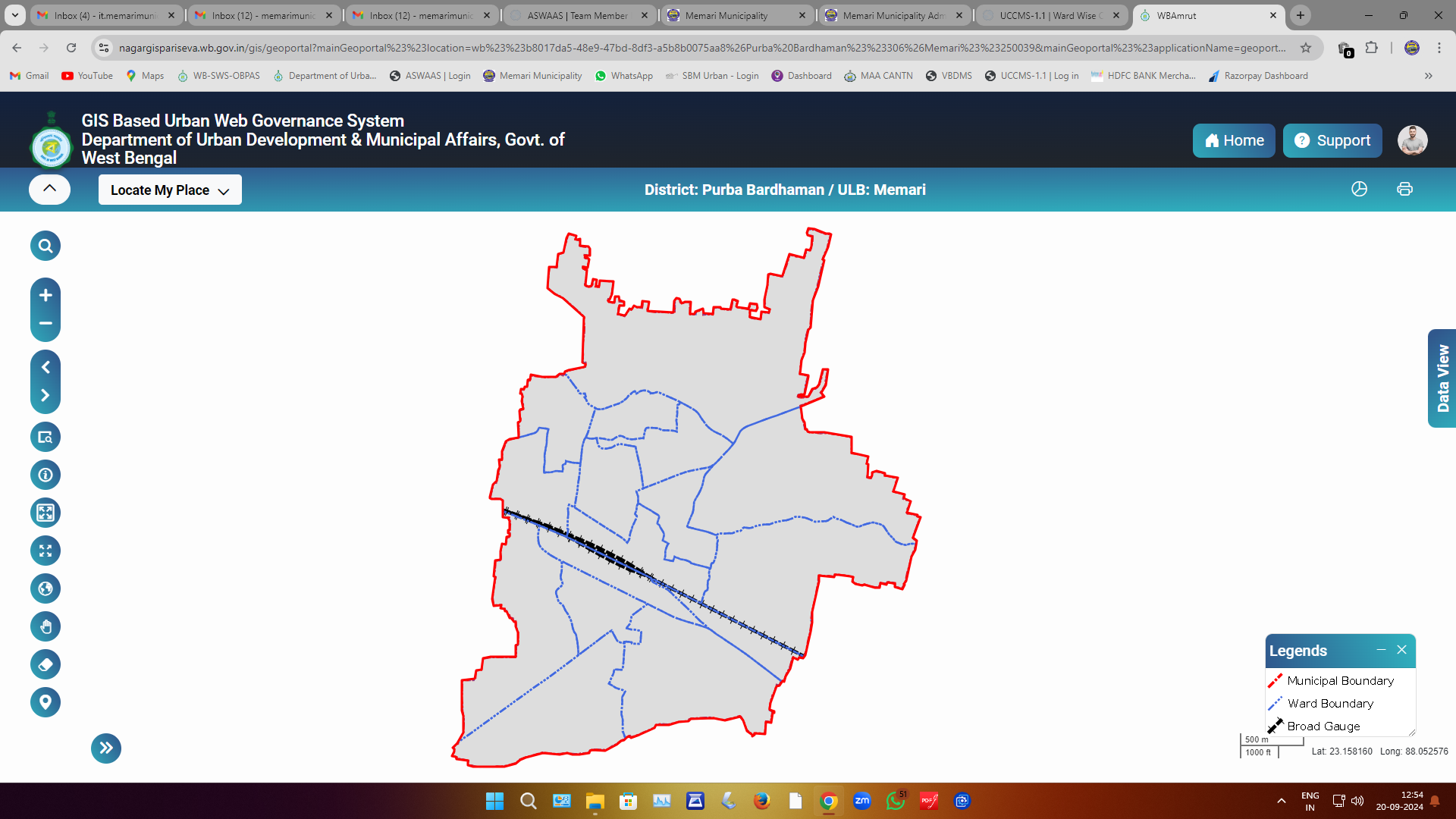Image resolution: width=1456 pixels, height=819 pixels.
Task: Collapse the header with up chevron
Action: [49, 189]
